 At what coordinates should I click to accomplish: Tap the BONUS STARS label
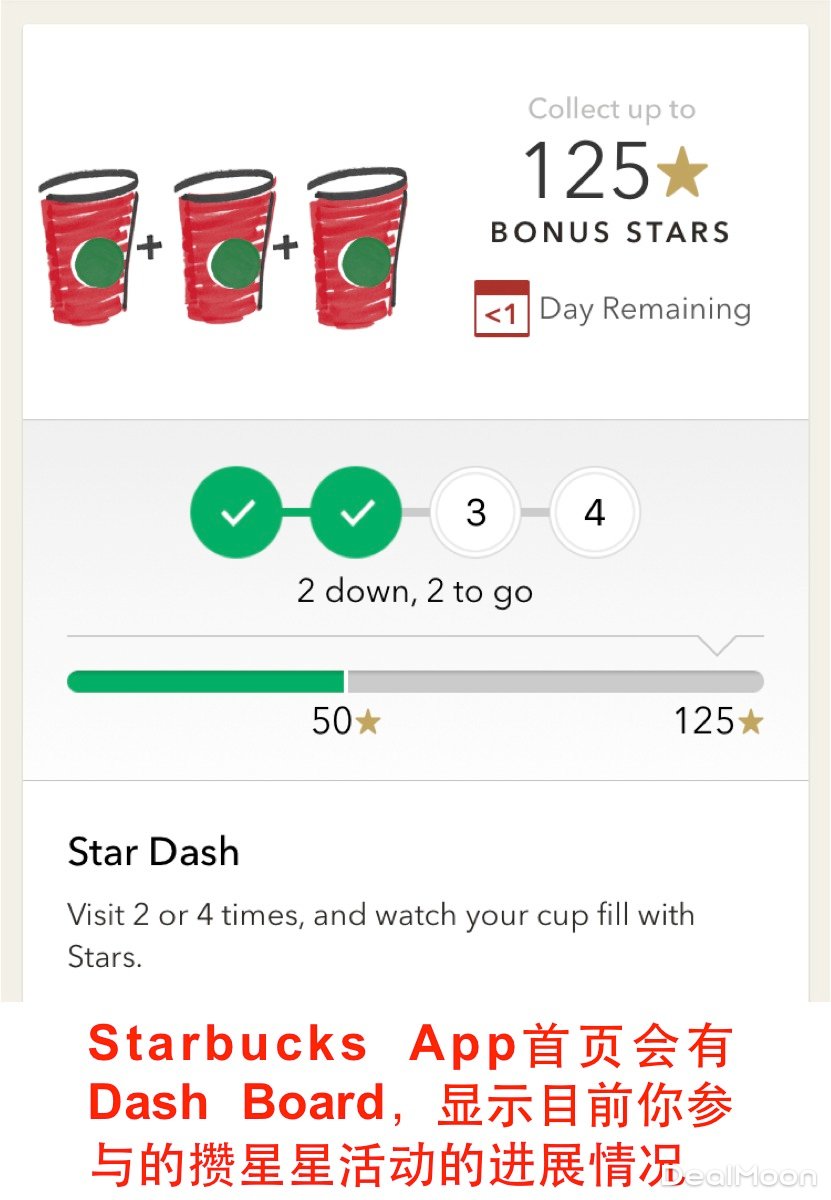coord(610,232)
